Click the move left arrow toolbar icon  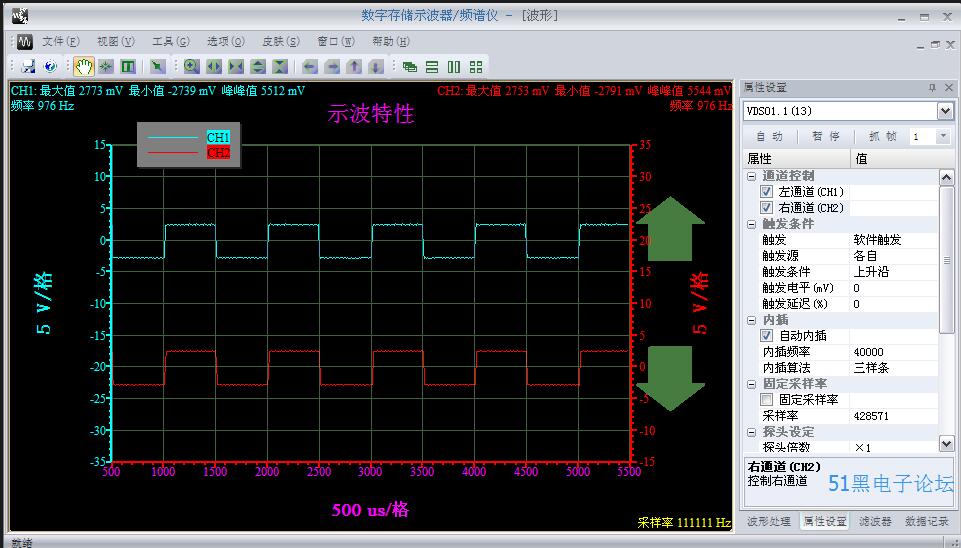coord(310,66)
